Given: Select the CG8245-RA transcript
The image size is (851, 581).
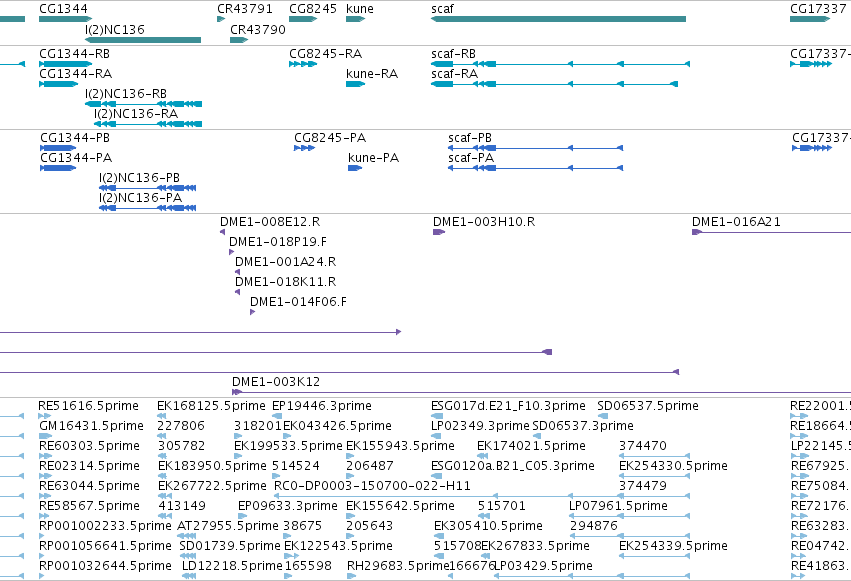Looking at the screenshot, I should click(303, 64).
